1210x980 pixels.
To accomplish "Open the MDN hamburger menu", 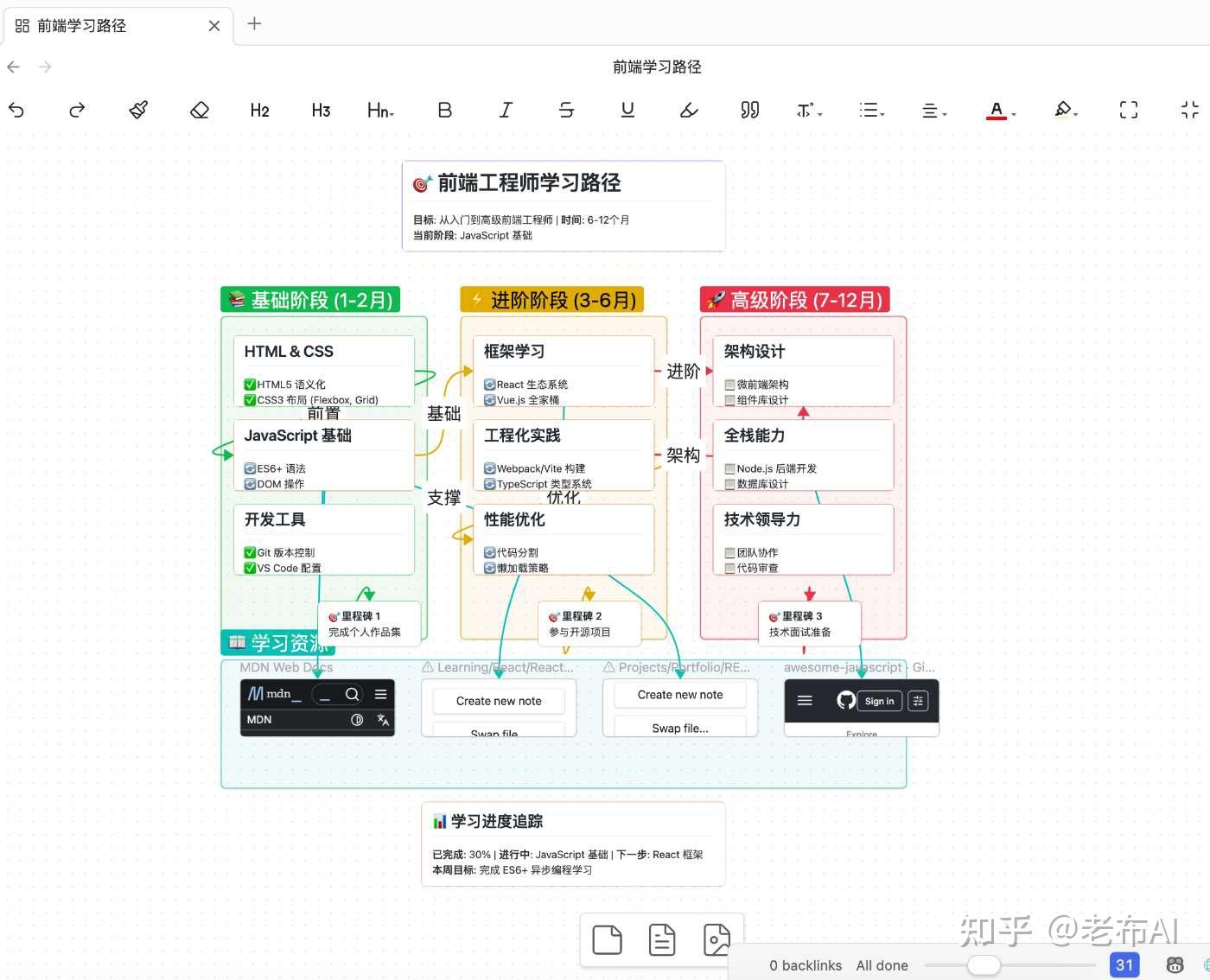I will click(380, 694).
